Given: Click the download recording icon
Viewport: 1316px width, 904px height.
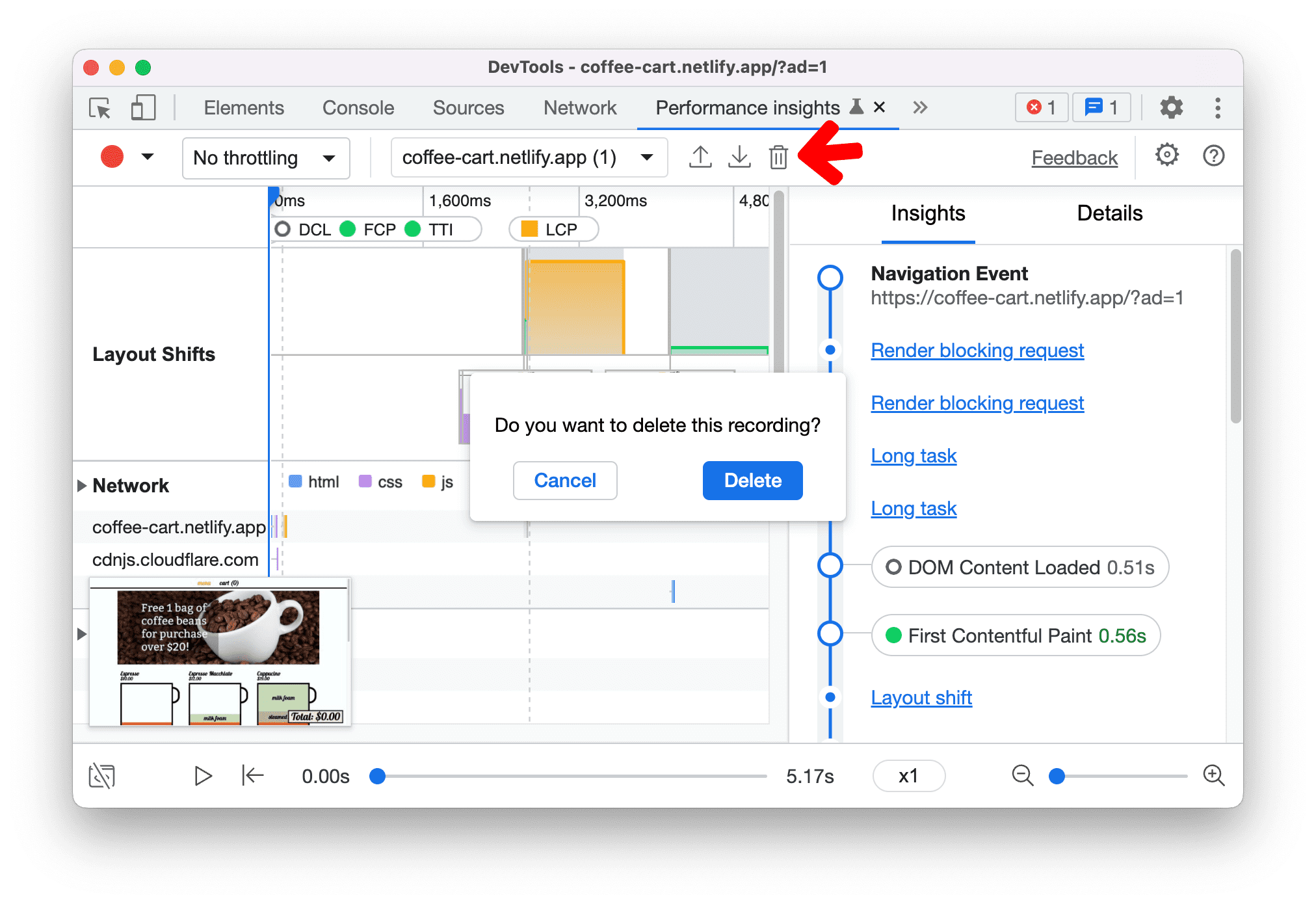Looking at the screenshot, I should [x=739, y=157].
